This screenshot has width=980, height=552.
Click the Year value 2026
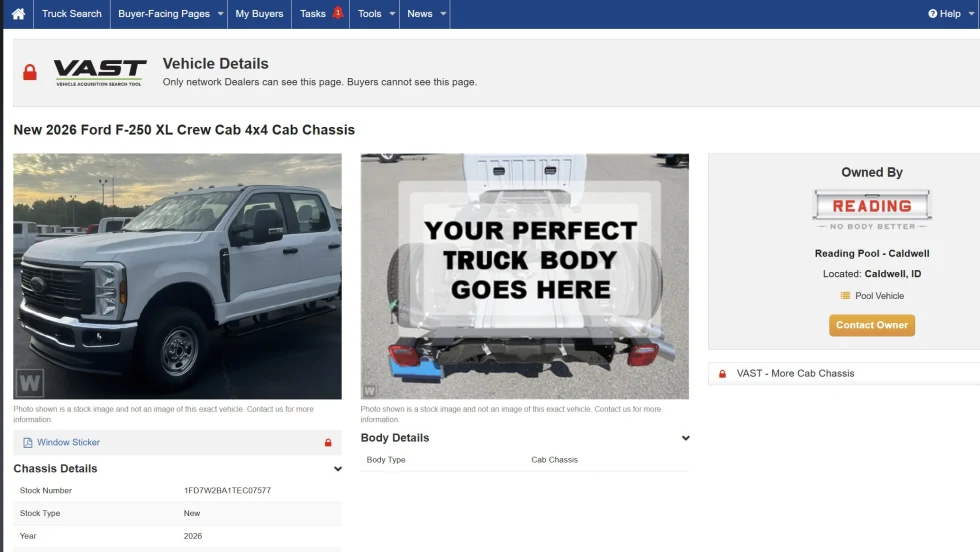pos(192,536)
